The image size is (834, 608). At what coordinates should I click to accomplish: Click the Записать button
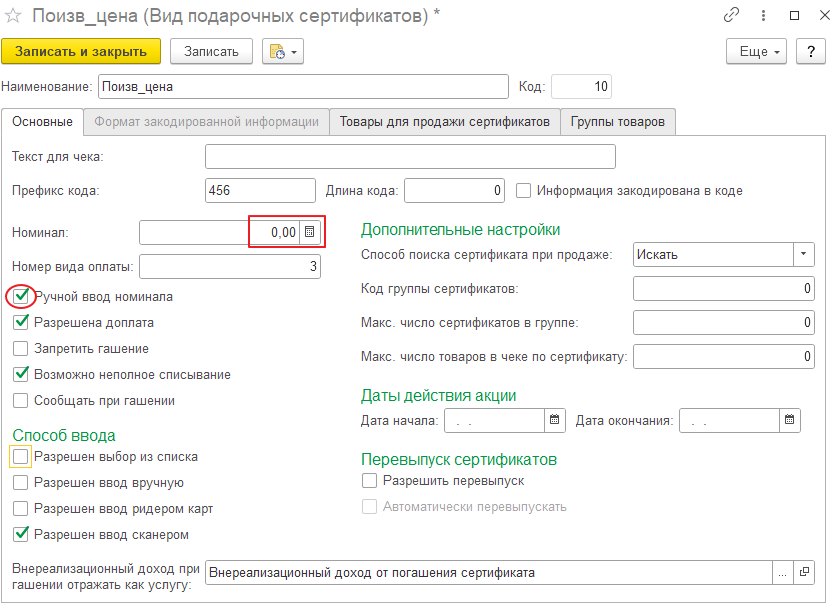point(211,52)
